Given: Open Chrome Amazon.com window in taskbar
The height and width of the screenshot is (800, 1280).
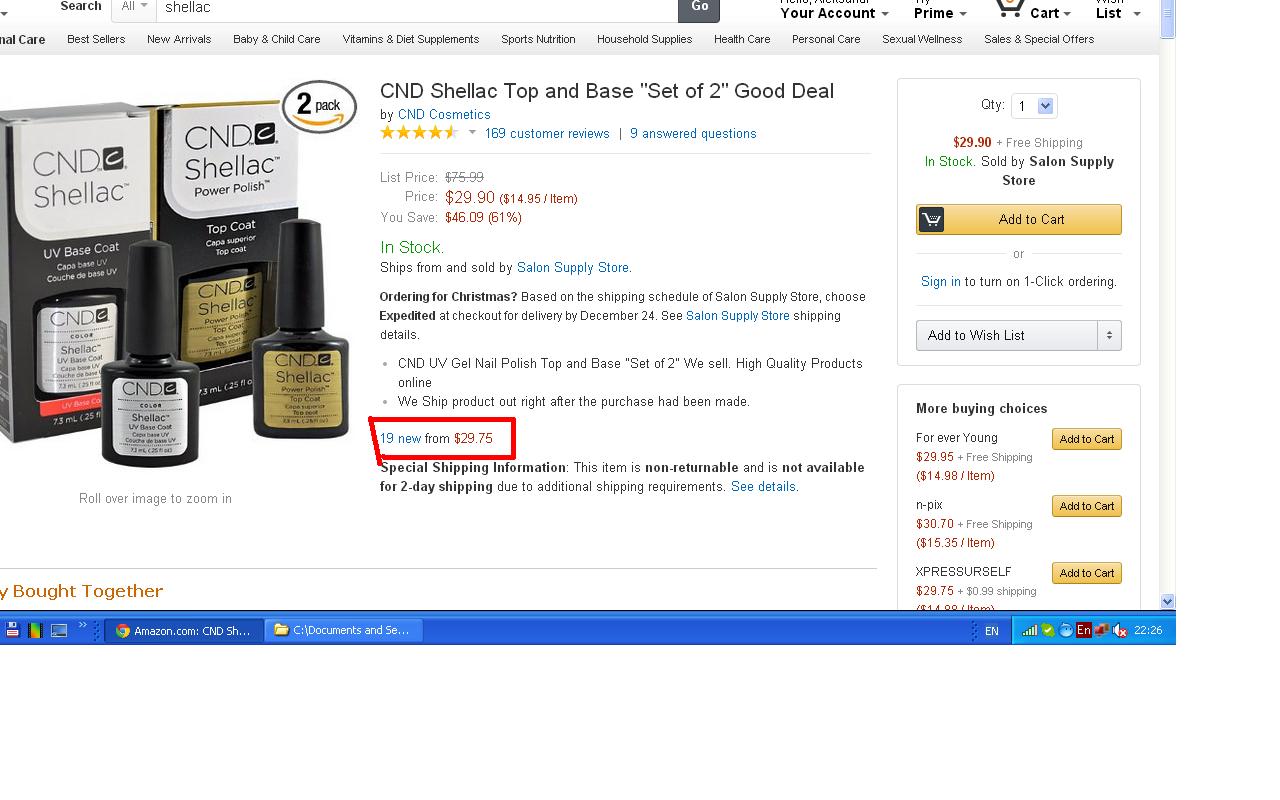Looking at the screenshot, I should pyautogui.click(x=184, y=630).
